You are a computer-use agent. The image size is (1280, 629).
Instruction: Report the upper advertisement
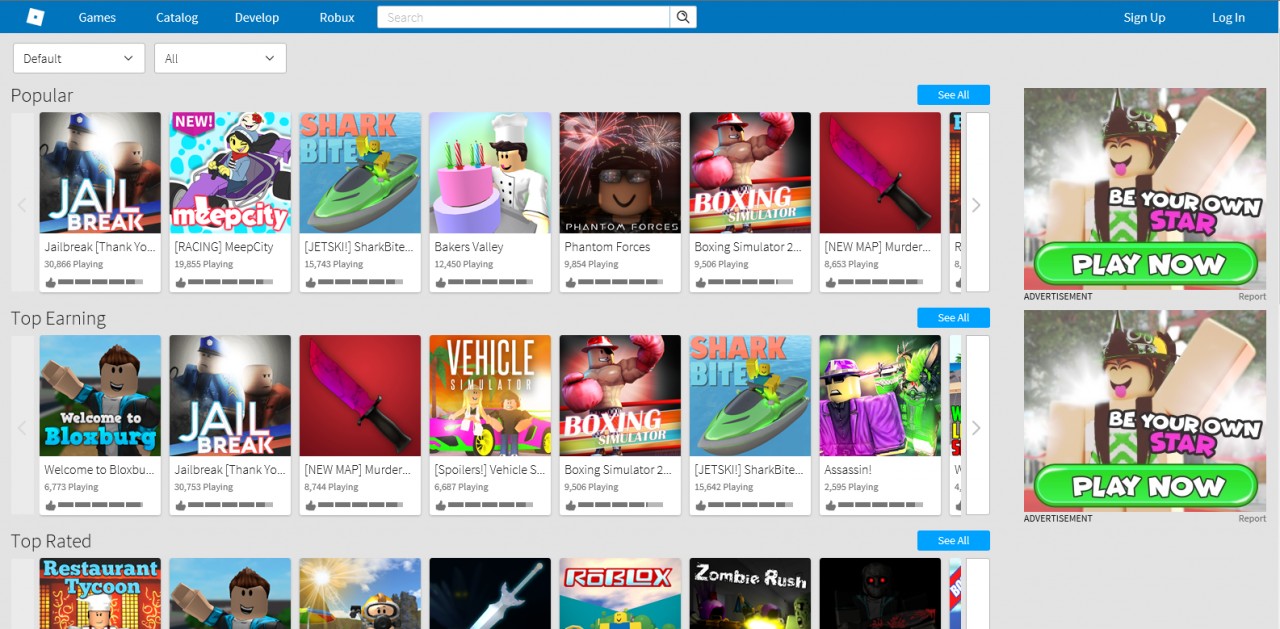pos(1252,297)
